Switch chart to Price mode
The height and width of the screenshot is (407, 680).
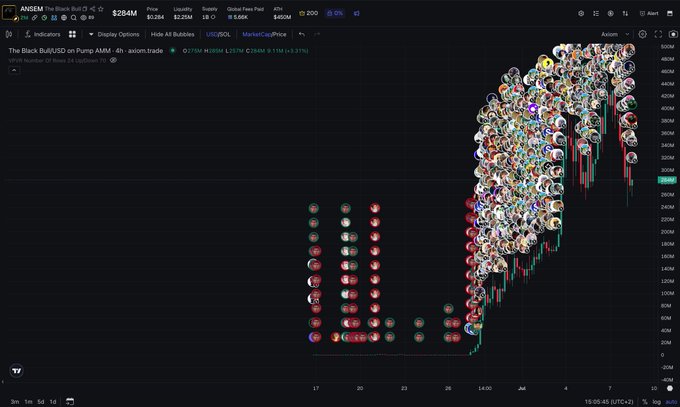coord(279,34)
